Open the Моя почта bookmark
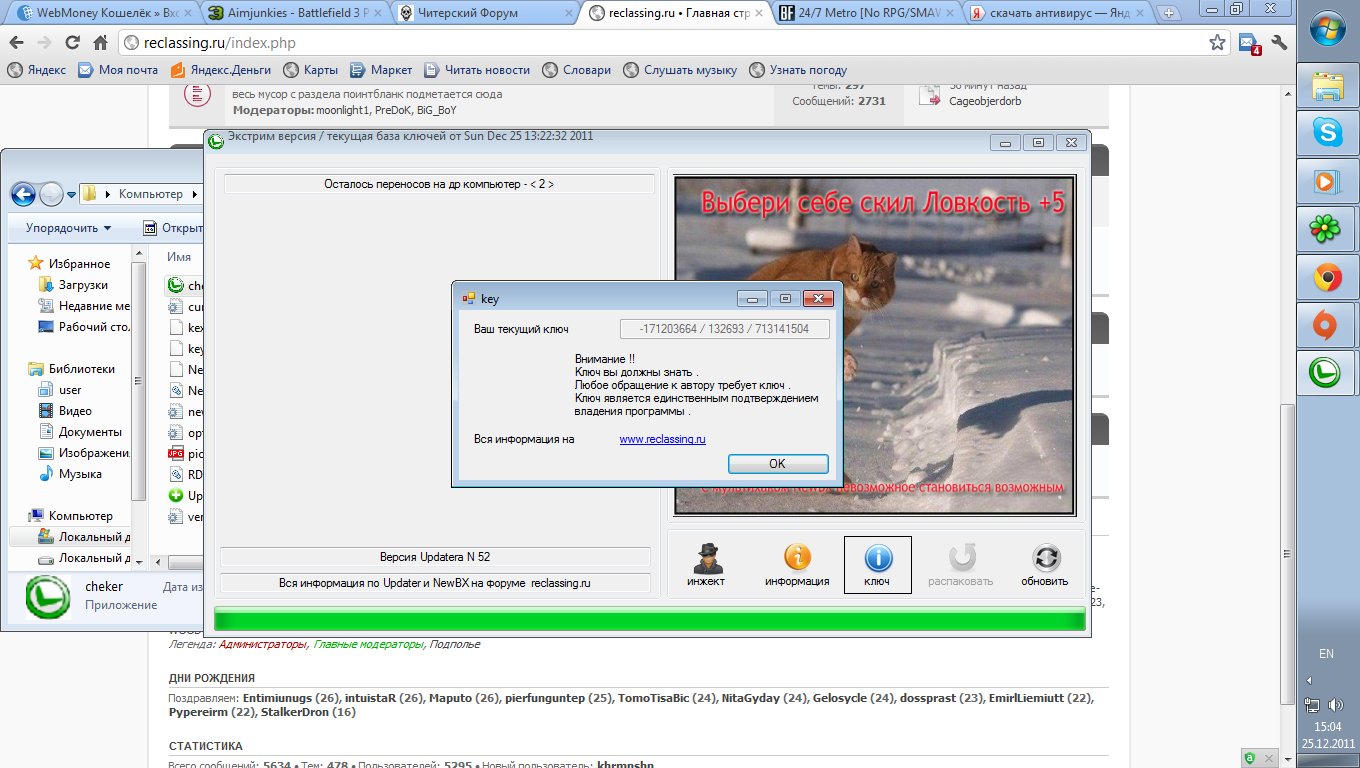 [x=118, y=70]
